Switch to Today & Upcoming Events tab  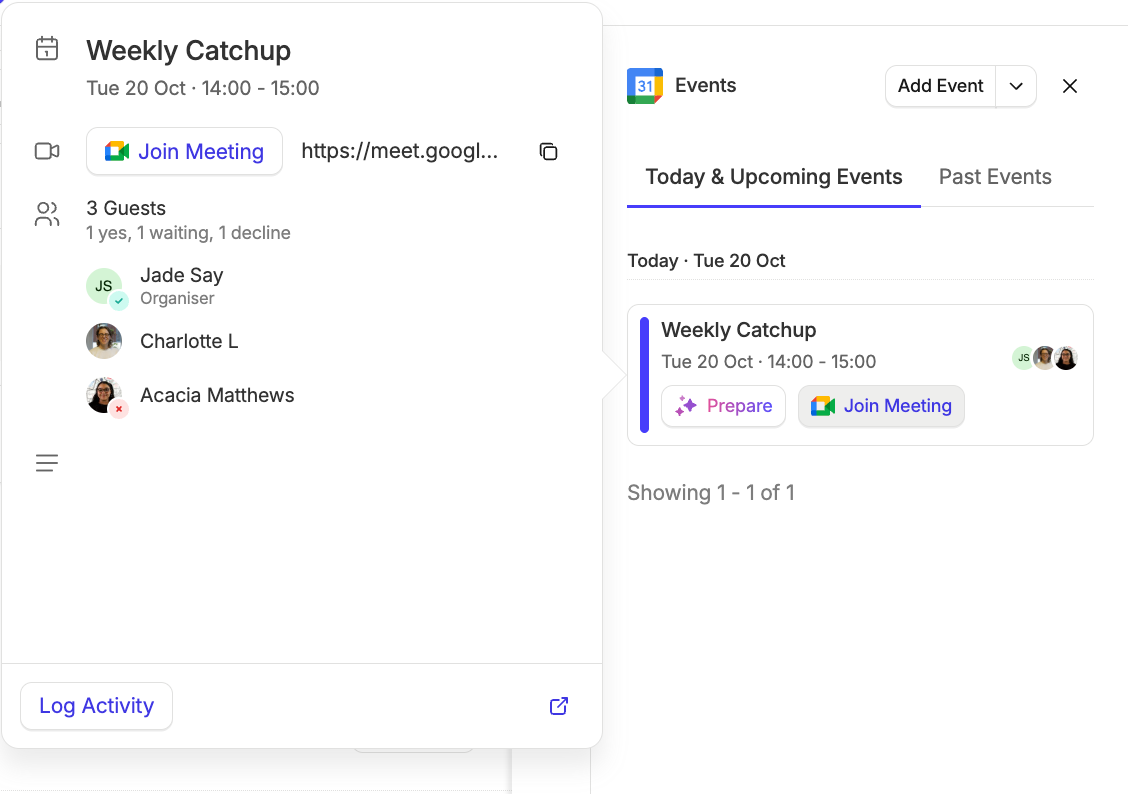pos(773,177)
